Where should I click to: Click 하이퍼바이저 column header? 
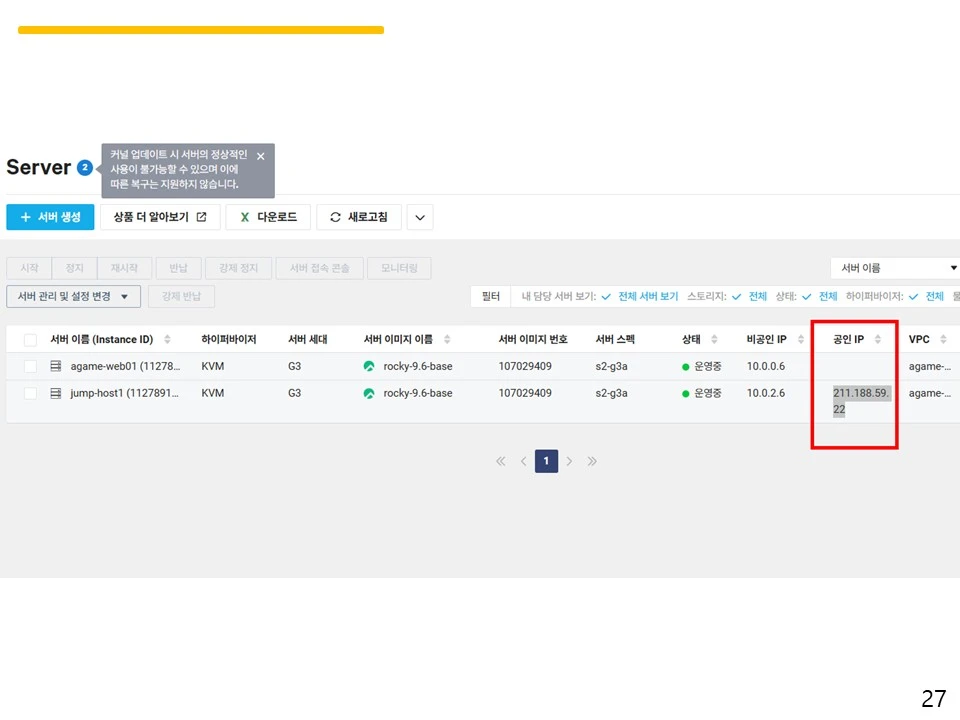228,339
